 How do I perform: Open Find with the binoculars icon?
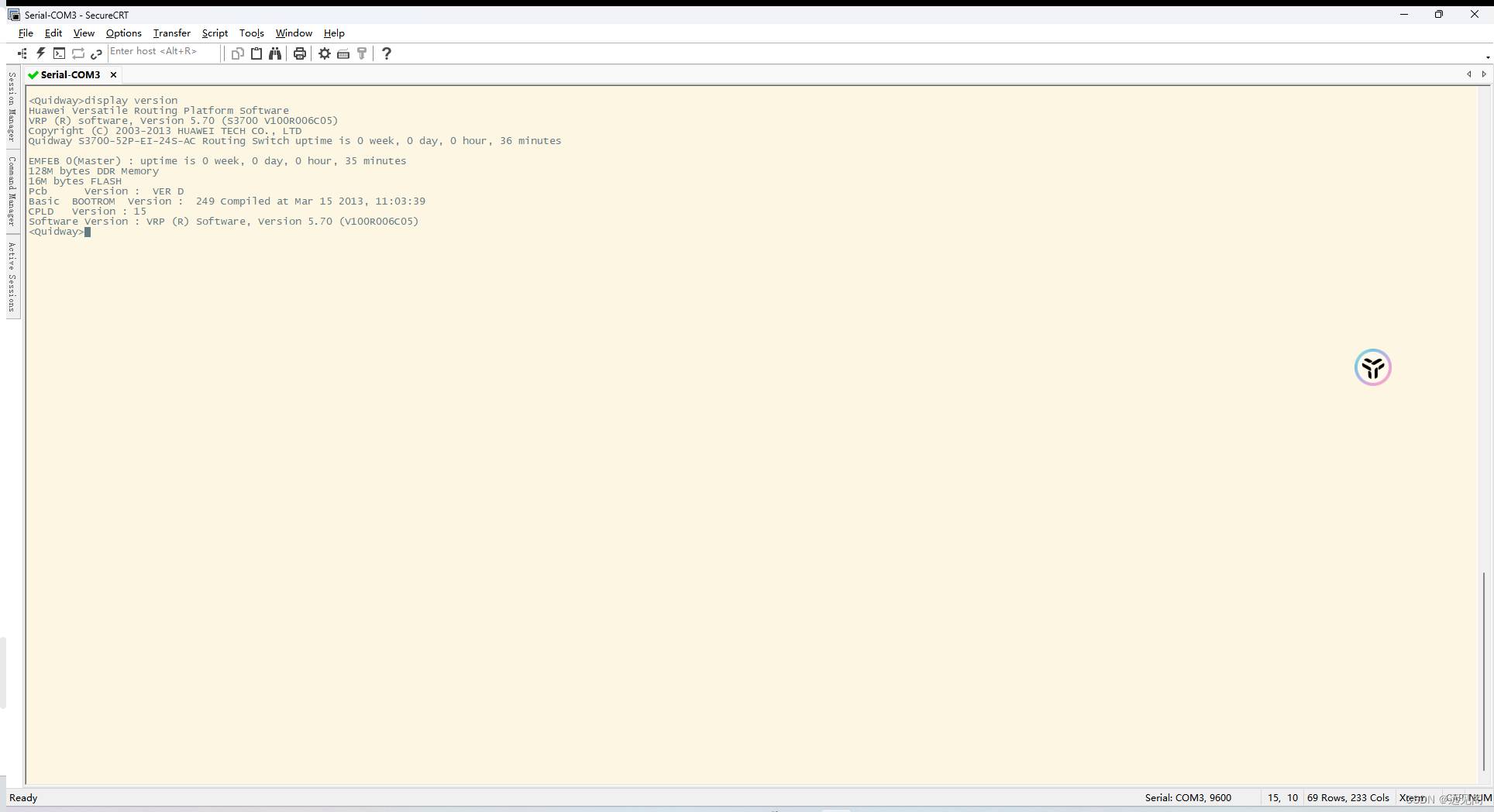click(x=275, y=53)
